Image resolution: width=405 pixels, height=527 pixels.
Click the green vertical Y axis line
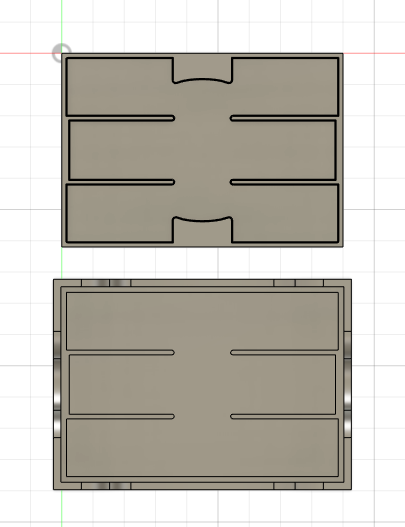[62, 264]
